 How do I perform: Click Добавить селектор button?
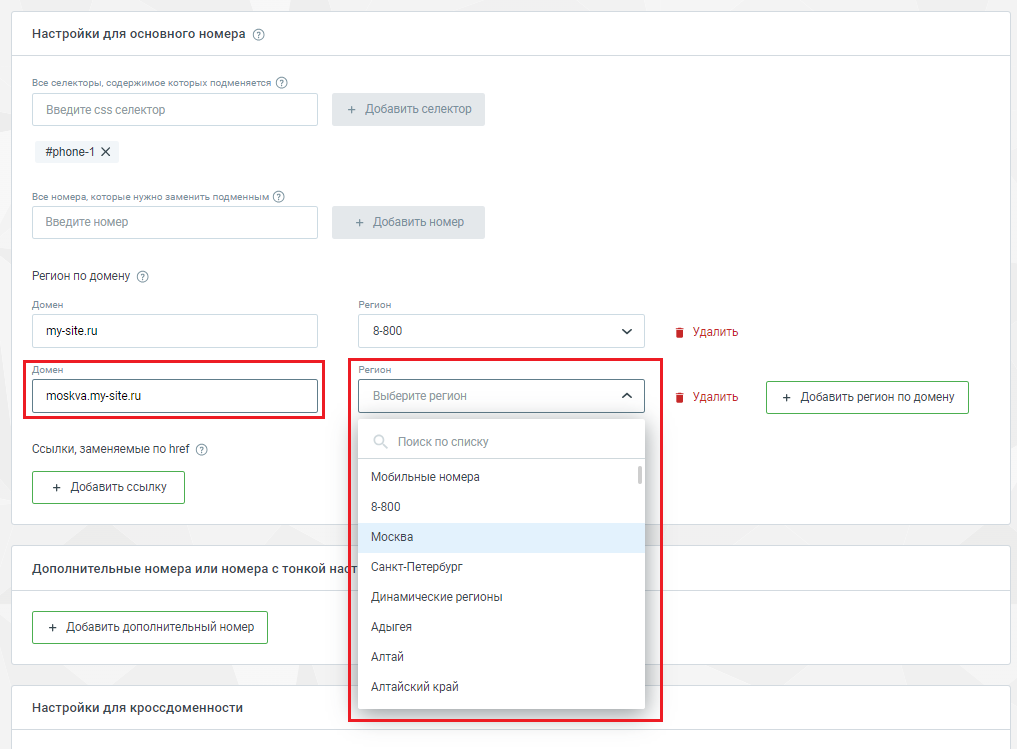pos(408,109)
